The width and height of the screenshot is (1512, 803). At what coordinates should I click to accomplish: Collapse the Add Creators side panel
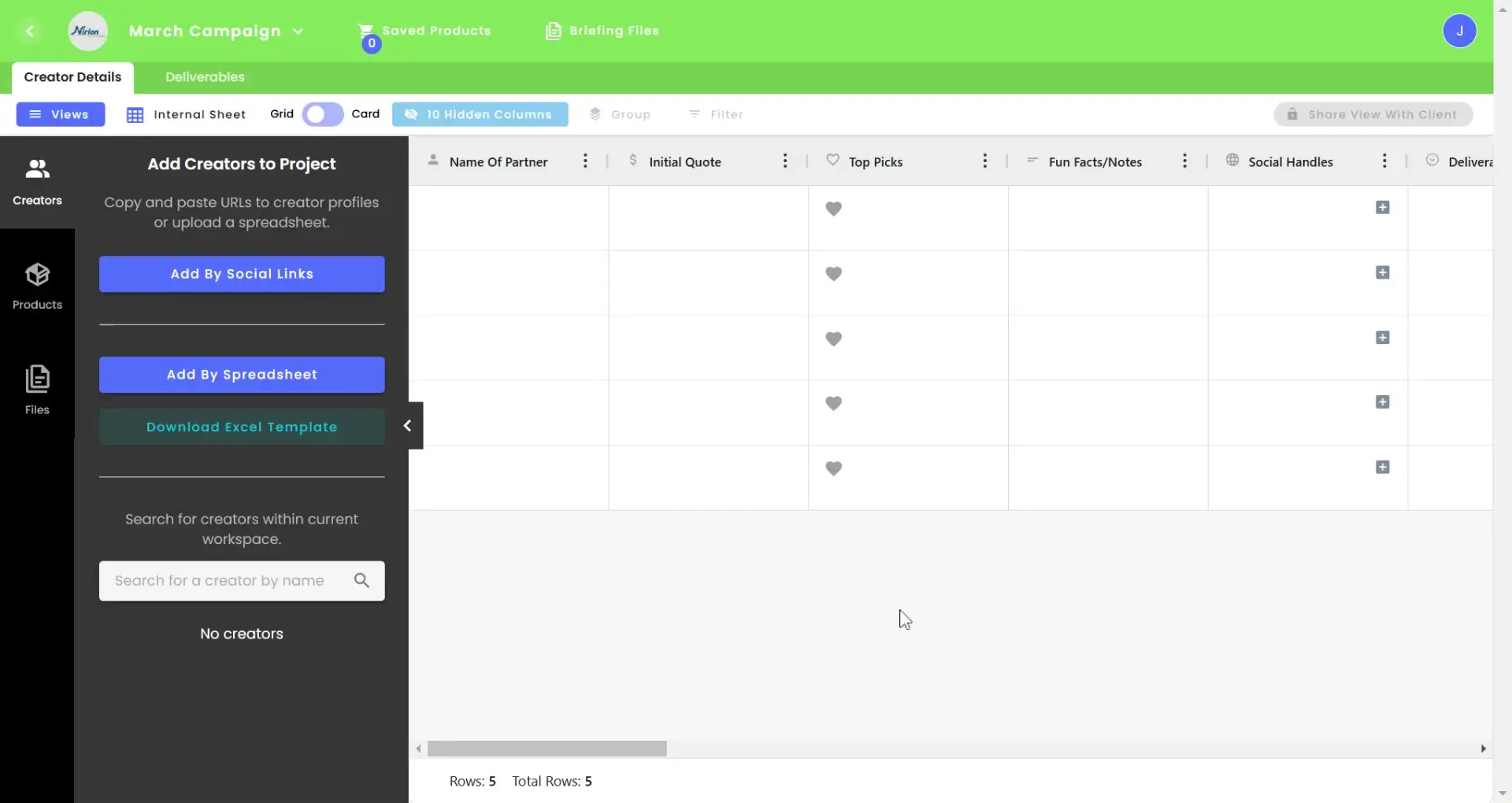408,425
